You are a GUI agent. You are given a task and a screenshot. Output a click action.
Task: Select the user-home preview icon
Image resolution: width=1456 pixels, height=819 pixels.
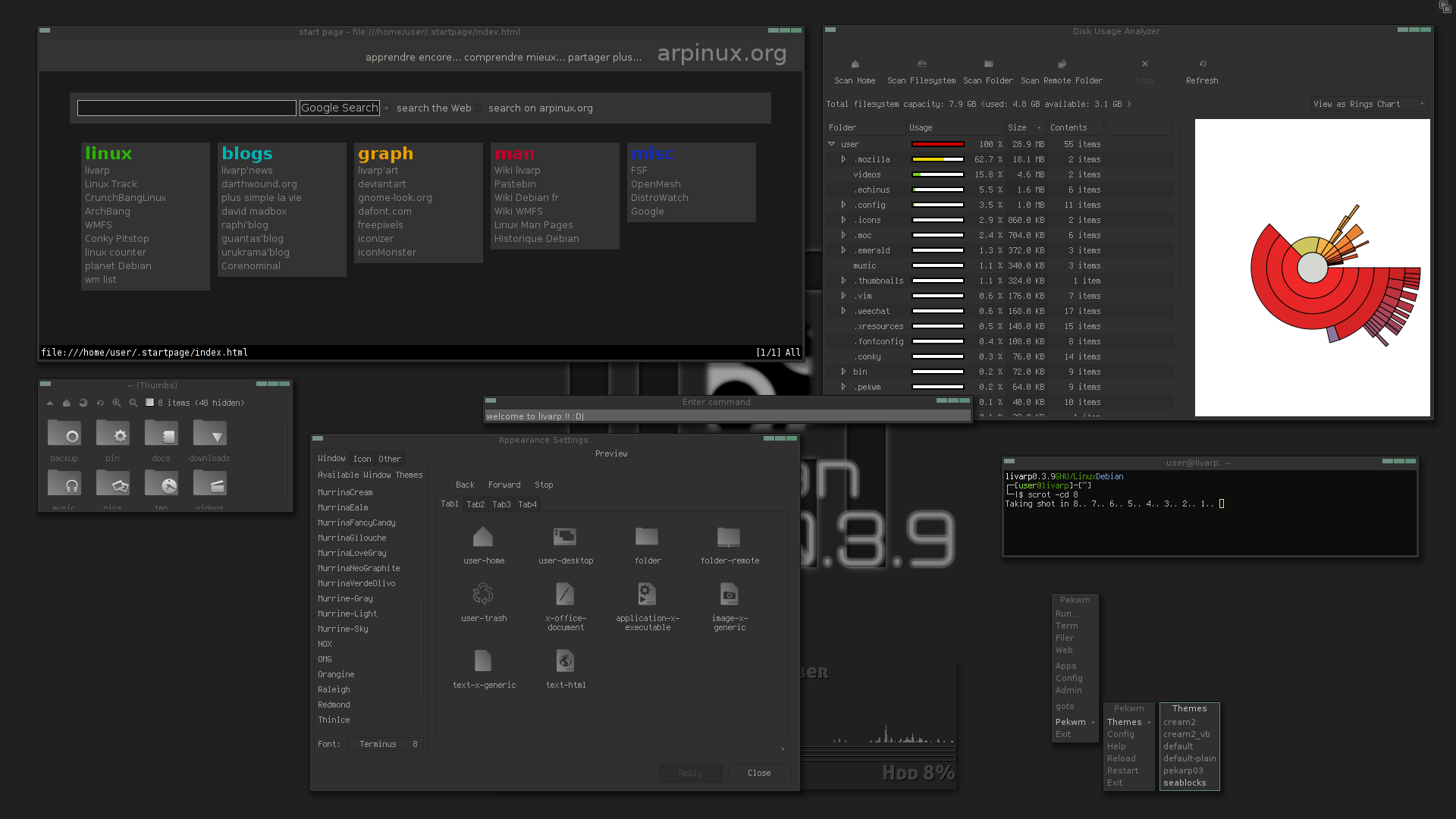[x=483, y=537]
